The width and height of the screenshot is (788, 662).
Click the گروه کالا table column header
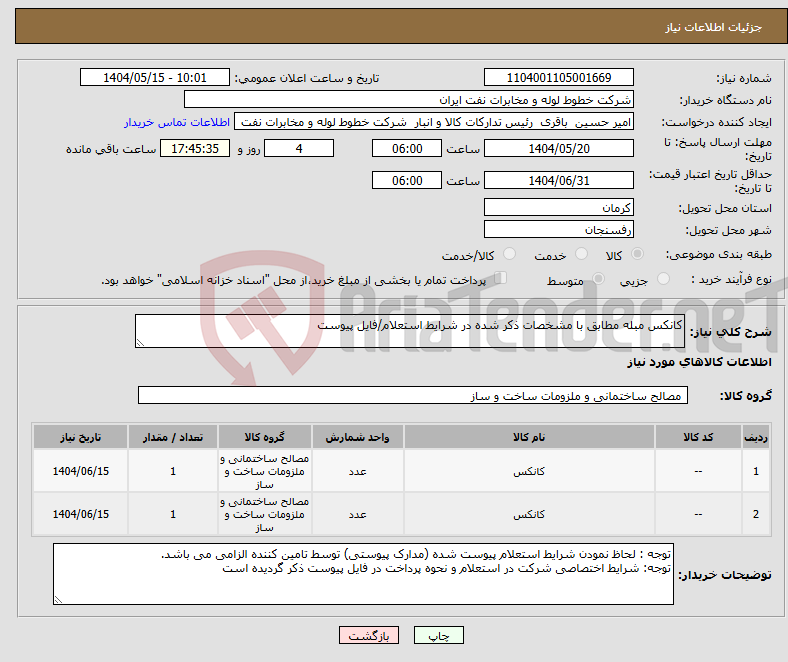pos(264,437)
